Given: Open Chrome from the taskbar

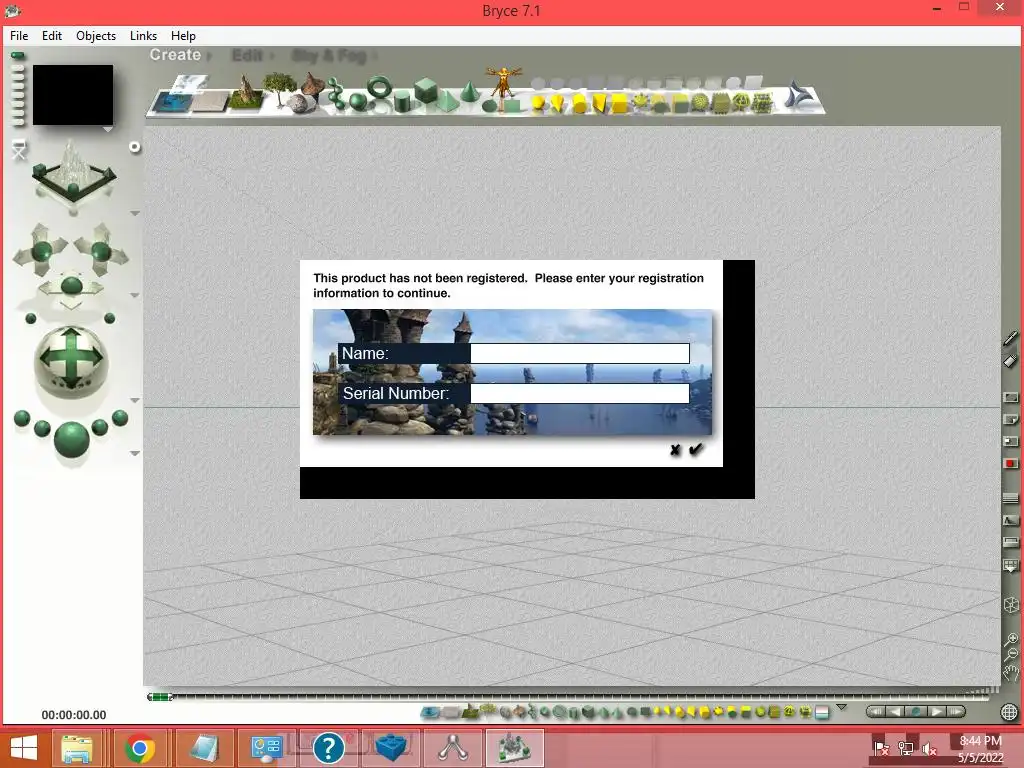Looking at the screenshot, I should [x=140, y=748].
